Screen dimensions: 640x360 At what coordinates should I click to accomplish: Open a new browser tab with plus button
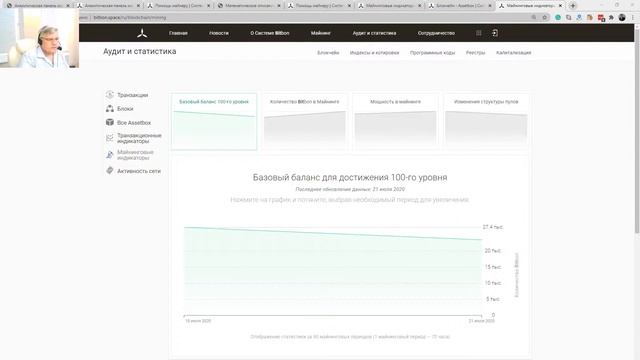tap(573, 6)
